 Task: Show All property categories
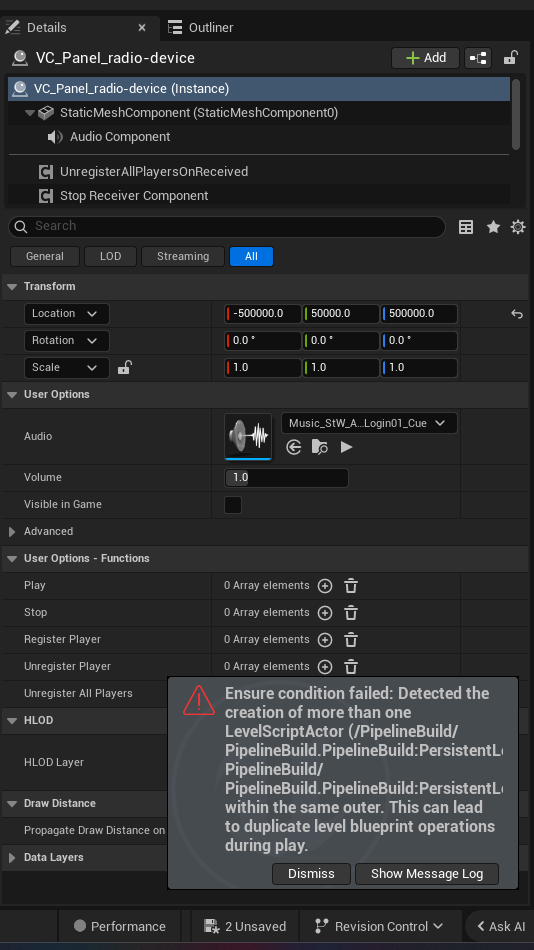(x=251, y=256)
